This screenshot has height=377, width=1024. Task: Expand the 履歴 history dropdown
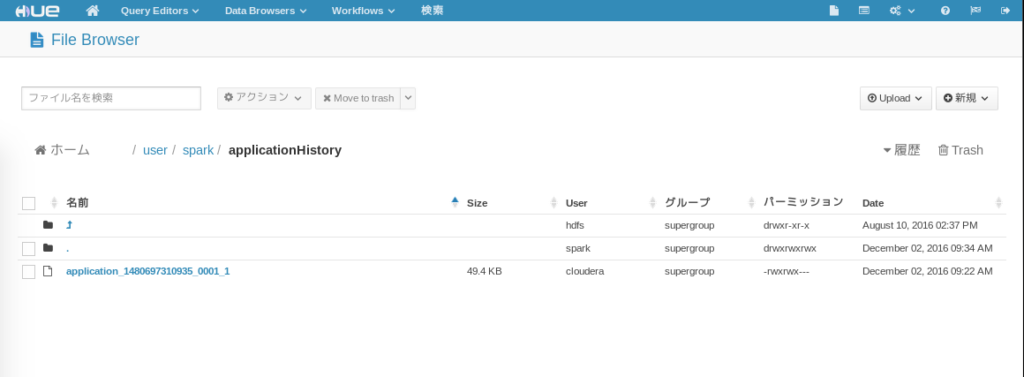[x=902, y=150]
